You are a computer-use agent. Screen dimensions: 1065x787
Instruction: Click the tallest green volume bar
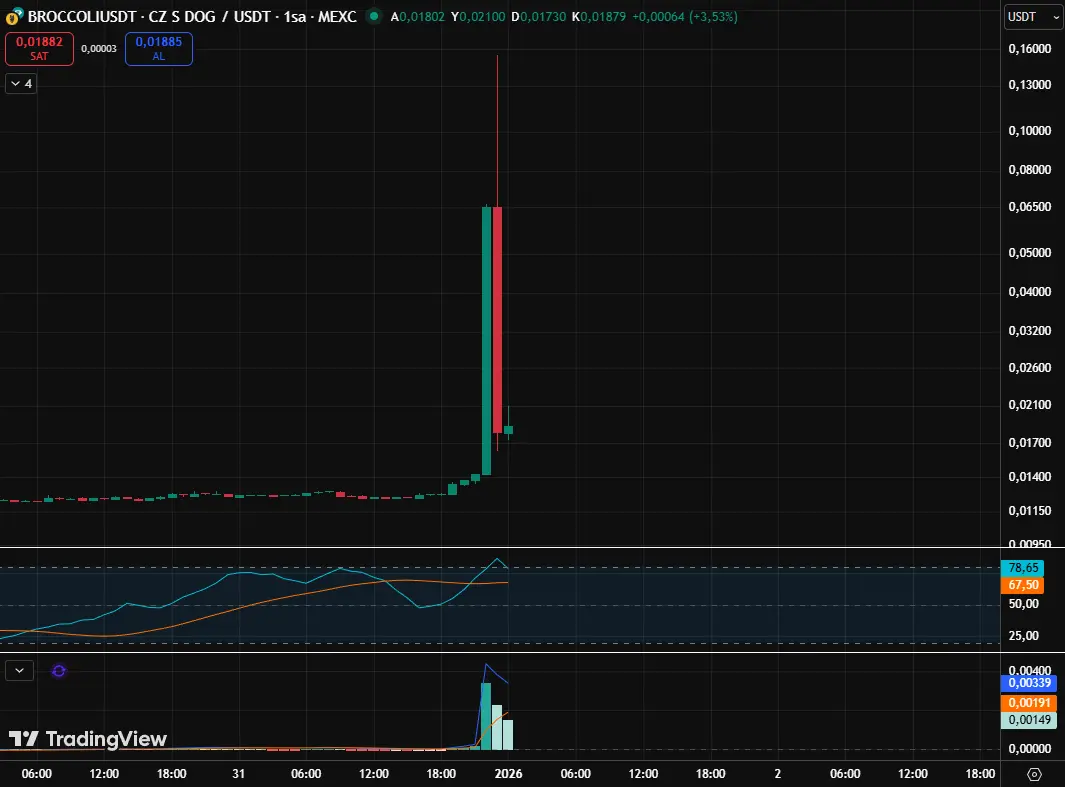pyautogui.click(x=486, y=716)
